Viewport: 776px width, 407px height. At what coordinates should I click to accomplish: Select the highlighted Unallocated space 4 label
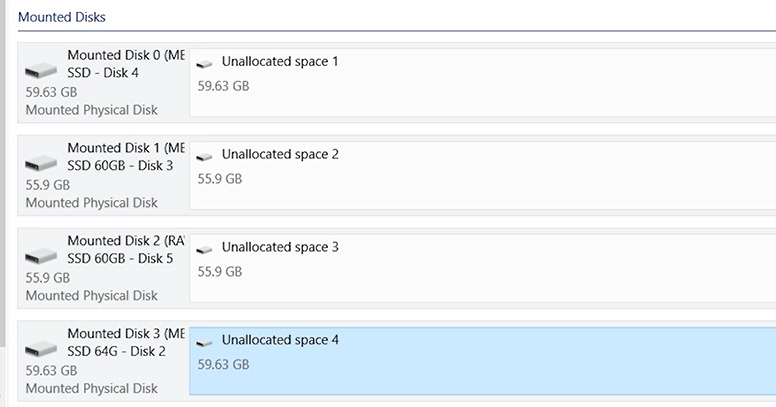pos(280,340)
